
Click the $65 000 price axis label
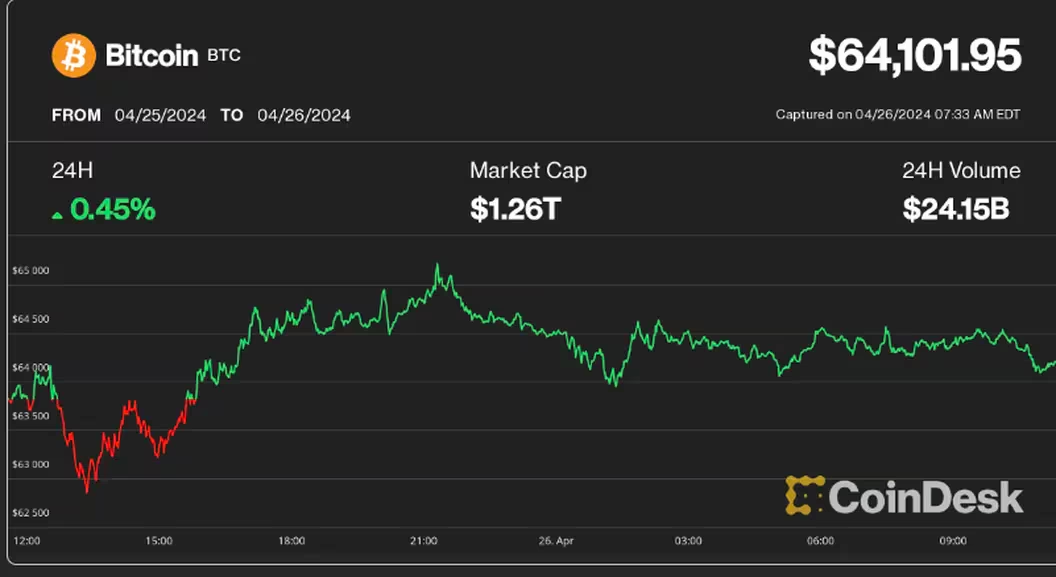pyautogui.click(x=31, y=271)
